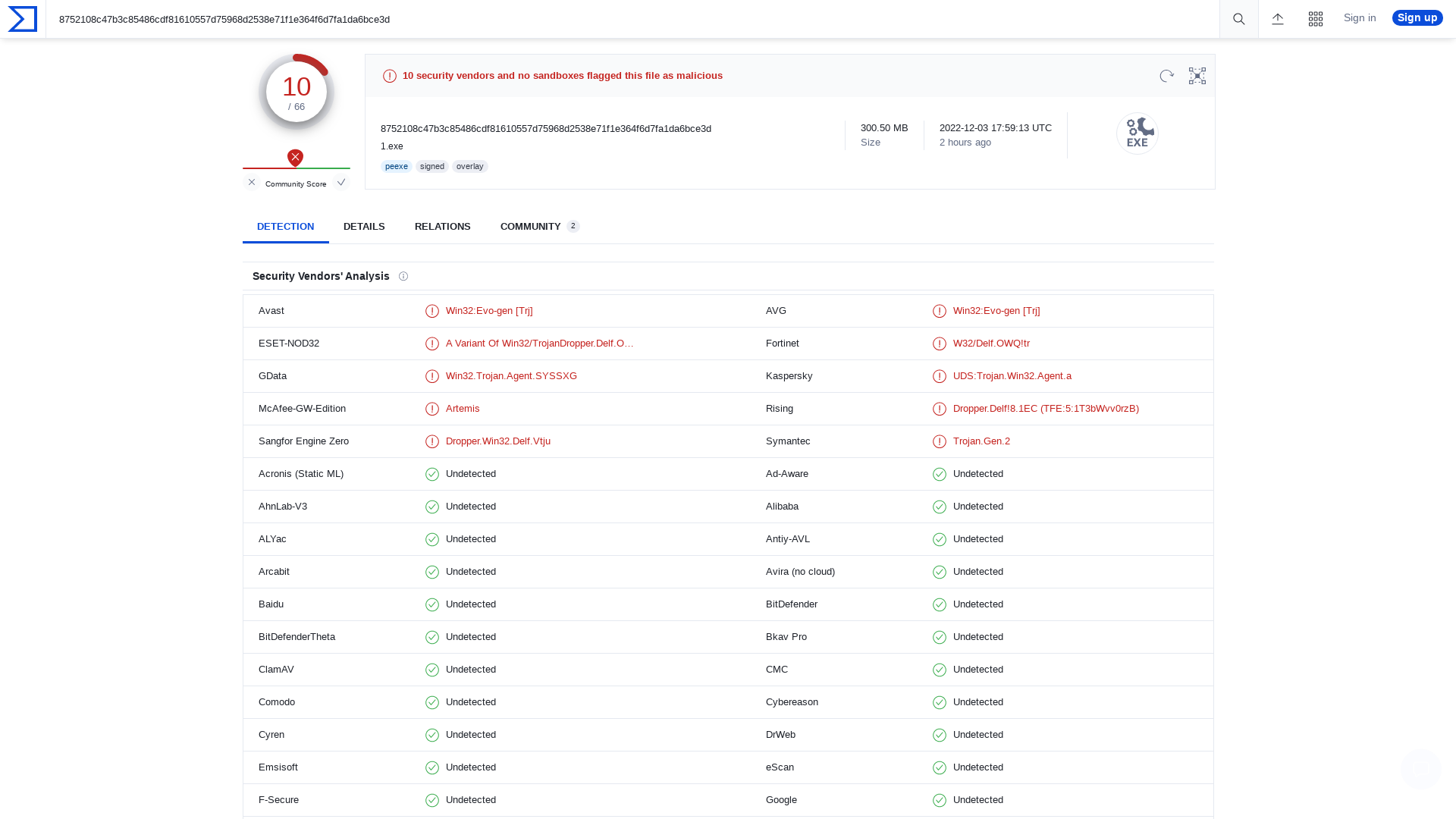
Task: Switch to the RELATIONS tab
Action: coord(442,226)
